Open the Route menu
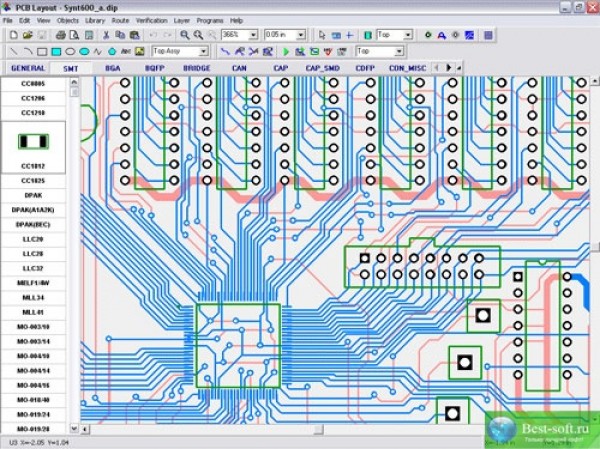600x449 pixels. 120,21
